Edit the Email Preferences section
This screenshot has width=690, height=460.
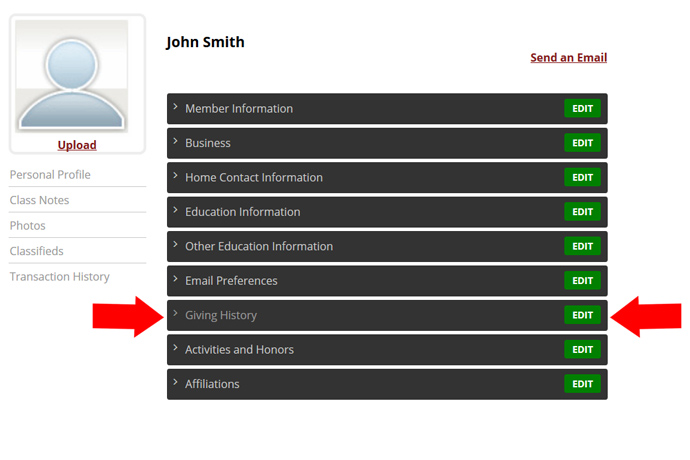coord(582,280)
